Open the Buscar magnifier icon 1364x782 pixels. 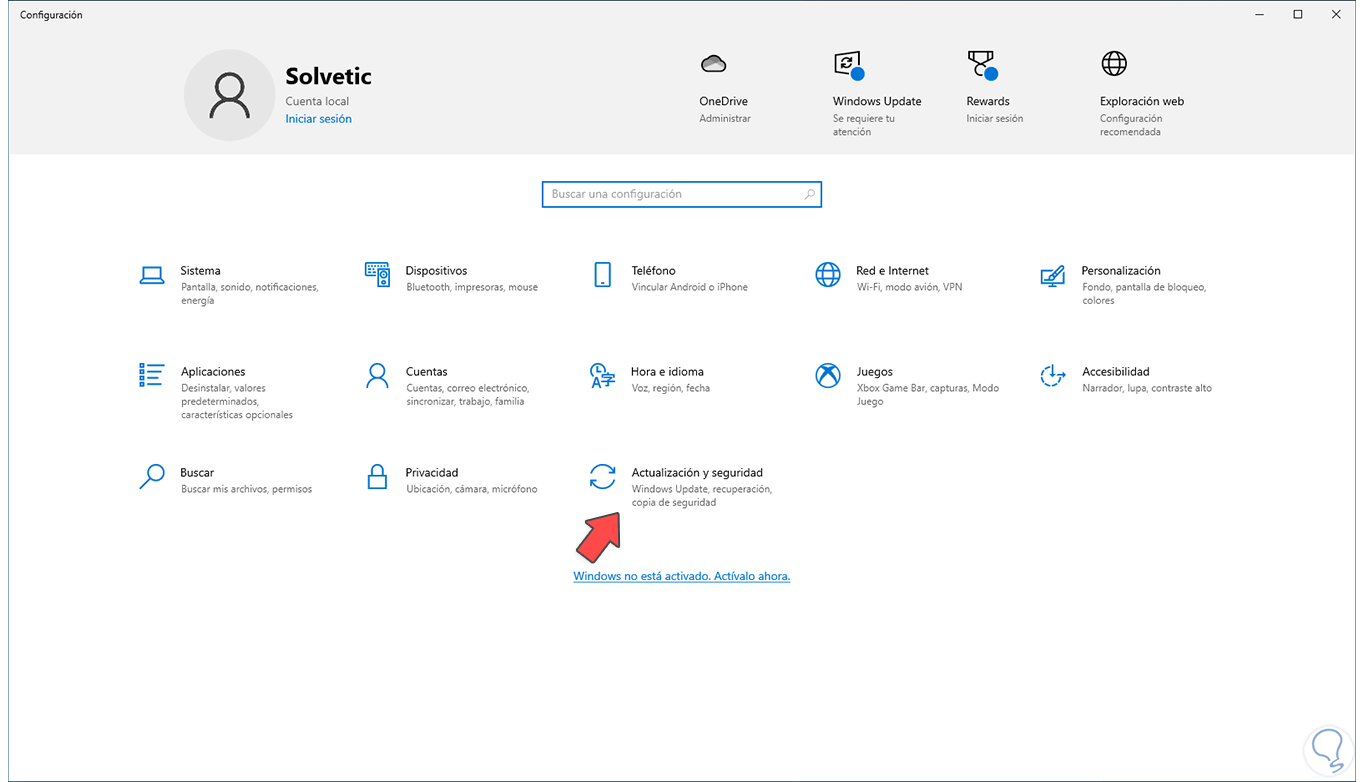pyautogui.click(x=152, y=477)
